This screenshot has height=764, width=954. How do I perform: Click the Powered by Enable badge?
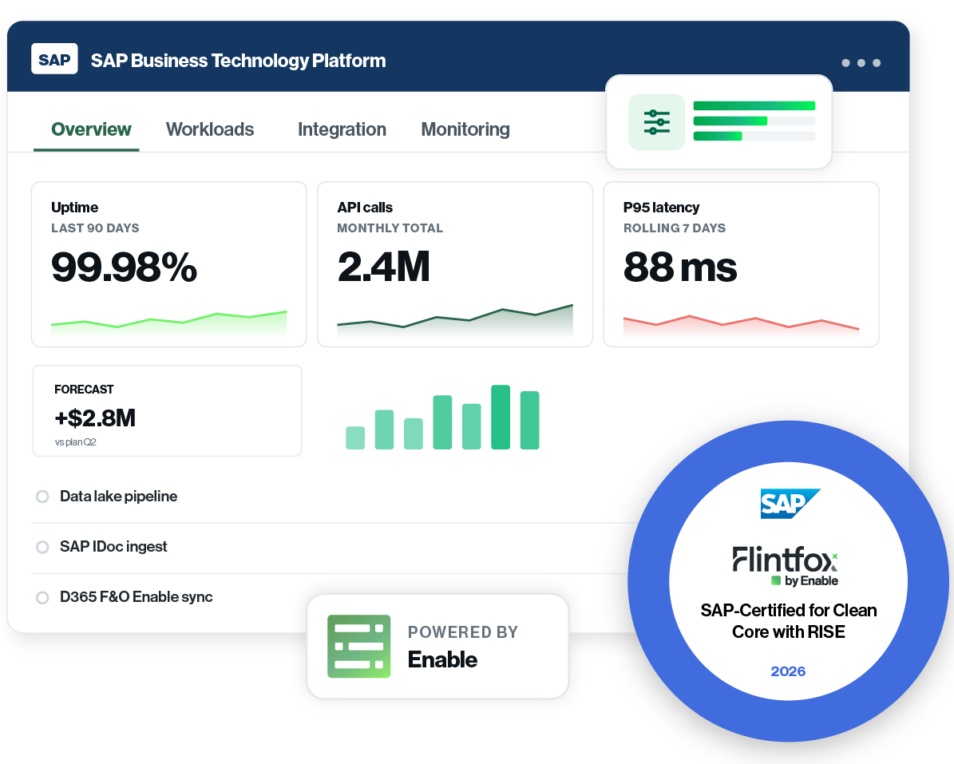click(x=438, y=646)
